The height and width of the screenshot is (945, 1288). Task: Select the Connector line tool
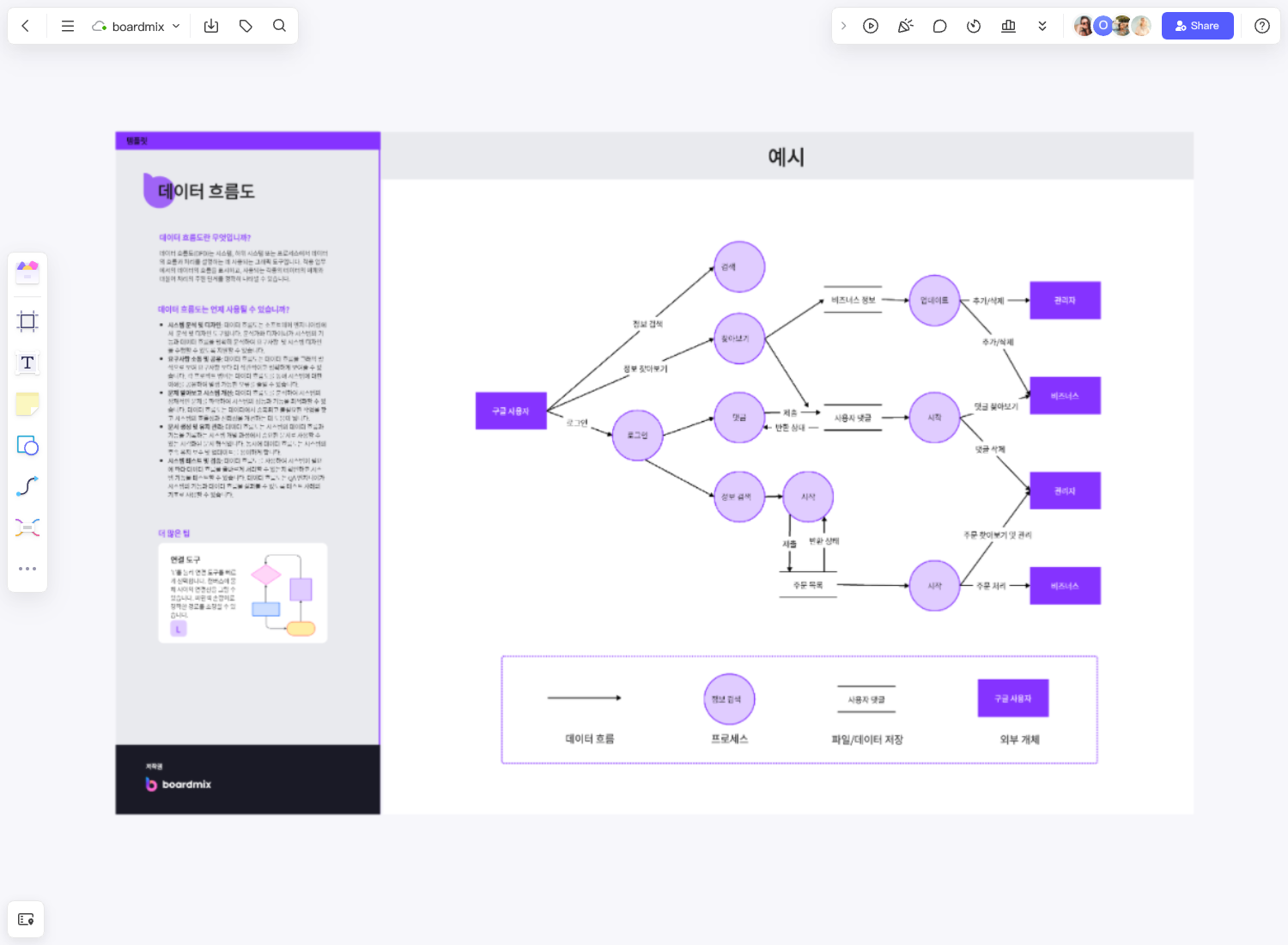27,486
